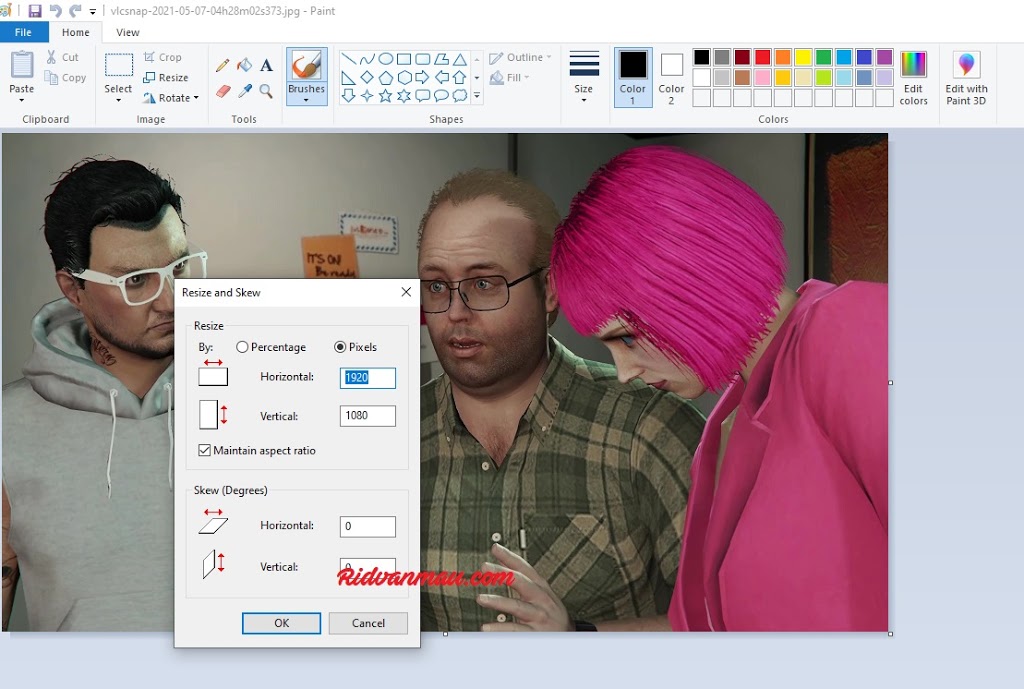1024x689 pixels.
Task: Click the Copy button in Clipboard
Action: tap(65, 78)
